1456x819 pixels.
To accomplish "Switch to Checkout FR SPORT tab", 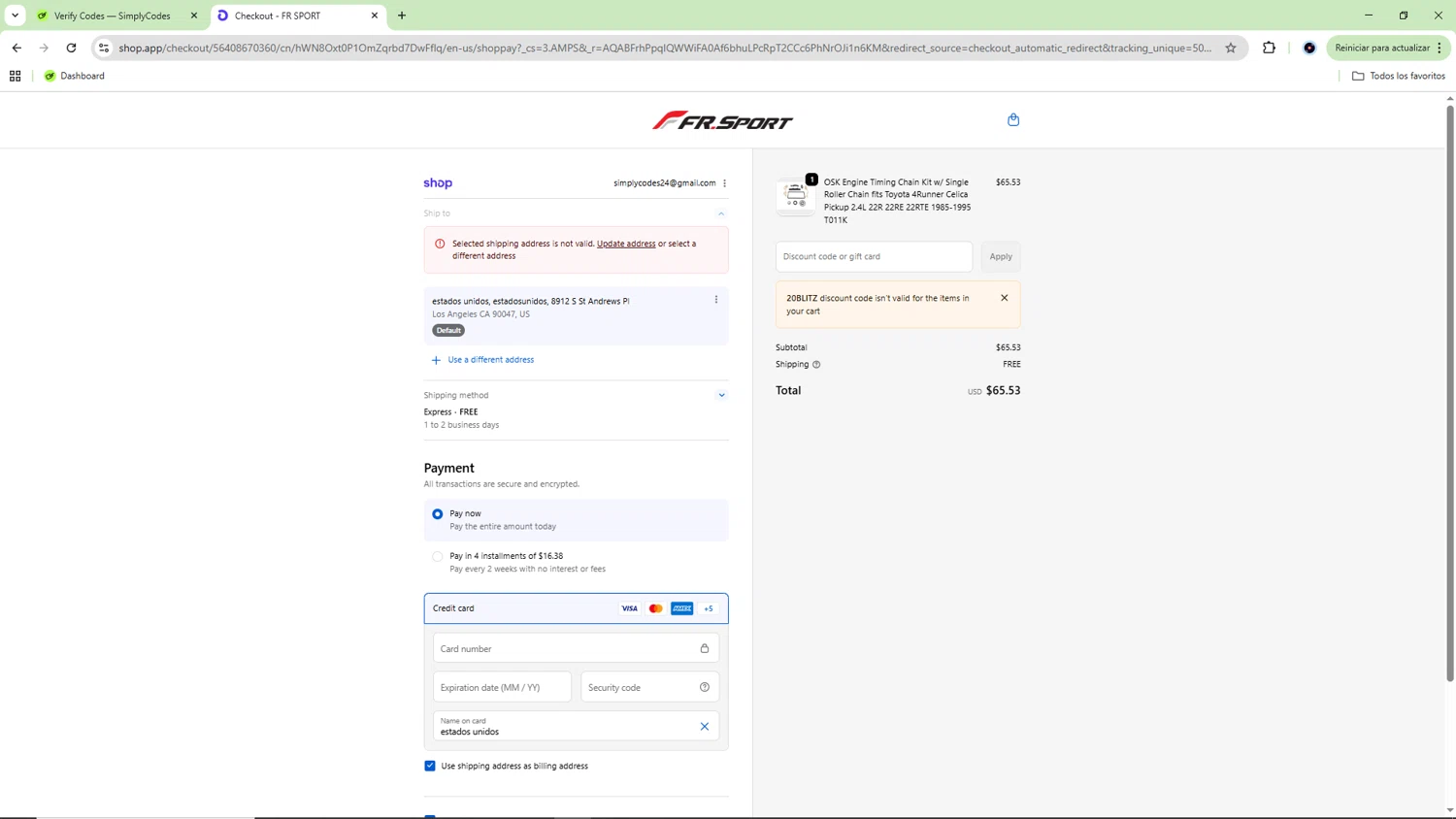I will 297,16.
